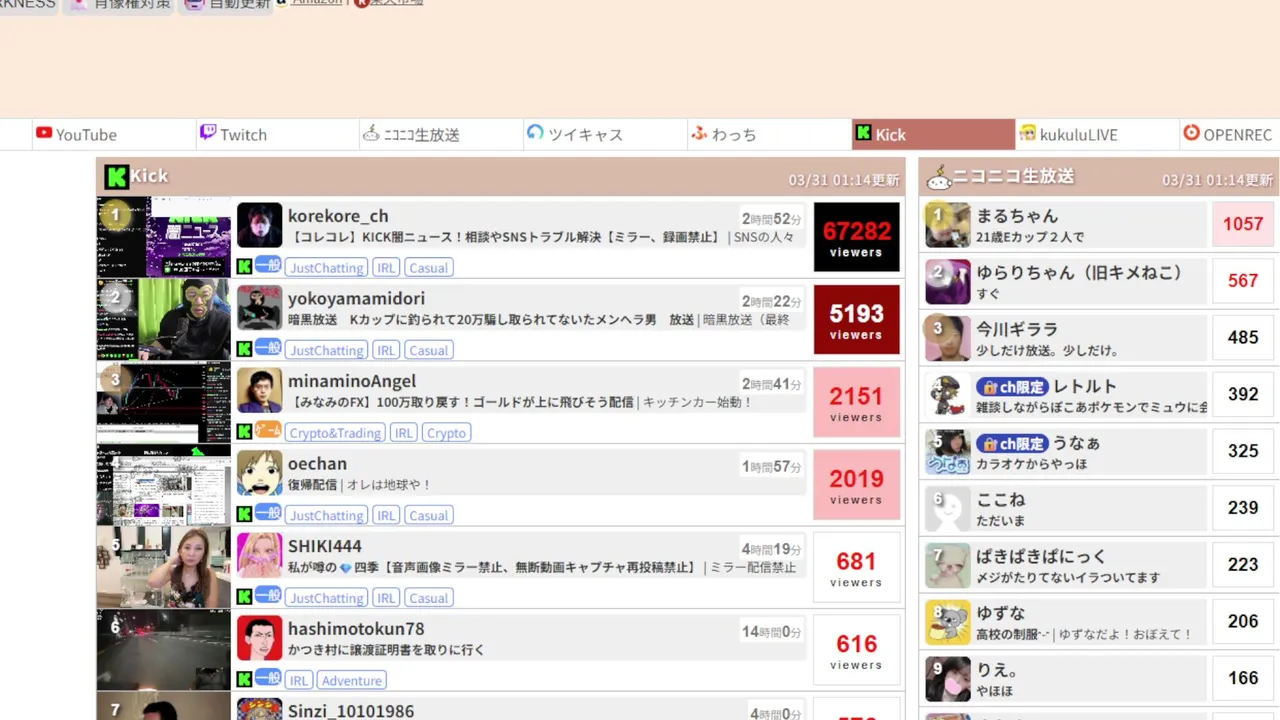Switch to the Twitch tab
Image resolution: width=1280 pixels, height=720 pixels.
tap(278, 134)
